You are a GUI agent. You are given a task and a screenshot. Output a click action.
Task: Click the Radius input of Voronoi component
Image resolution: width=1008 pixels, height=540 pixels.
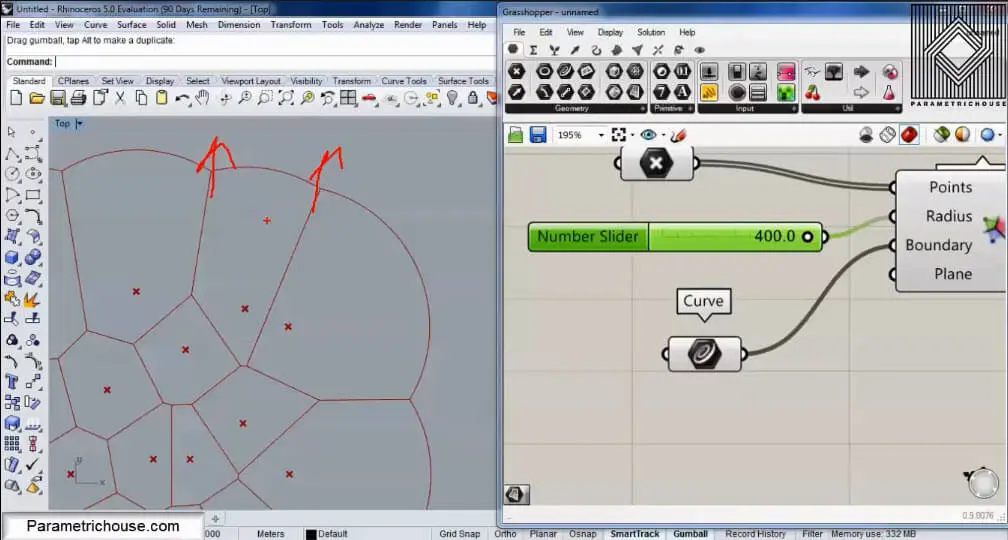[948, 216]
